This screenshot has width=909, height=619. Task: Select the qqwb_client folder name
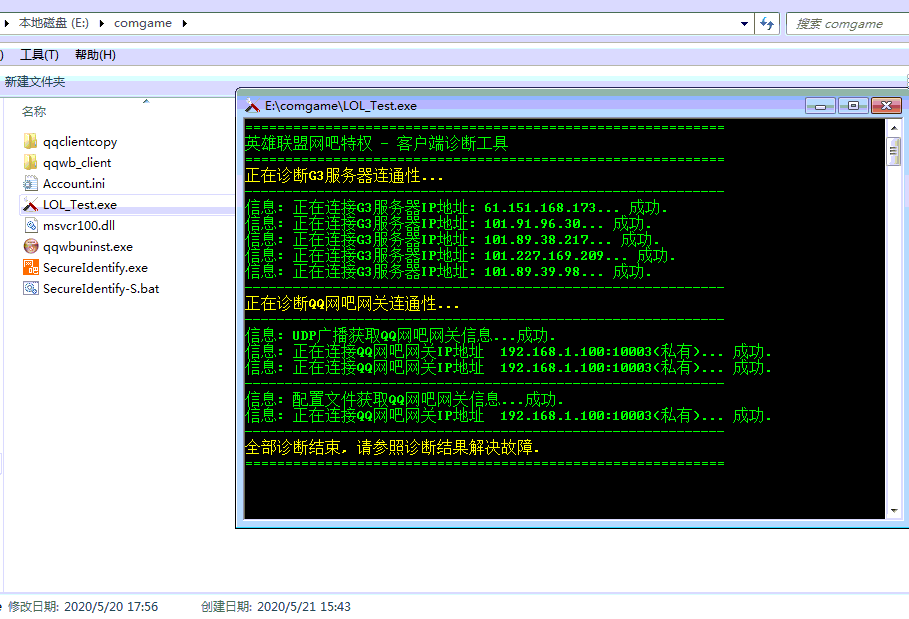(77, 163)
